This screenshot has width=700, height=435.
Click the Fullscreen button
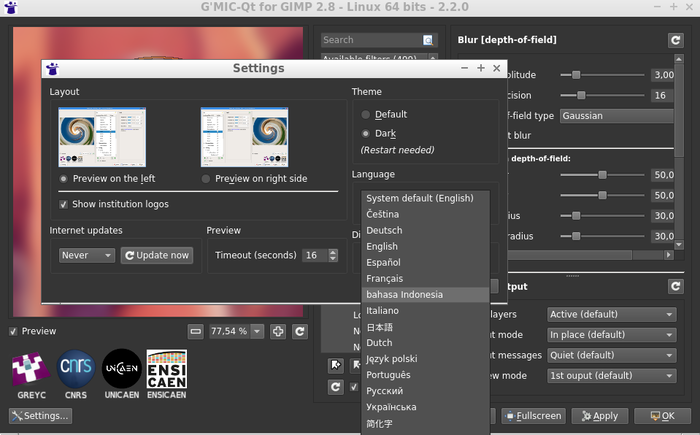pos(533,416)
